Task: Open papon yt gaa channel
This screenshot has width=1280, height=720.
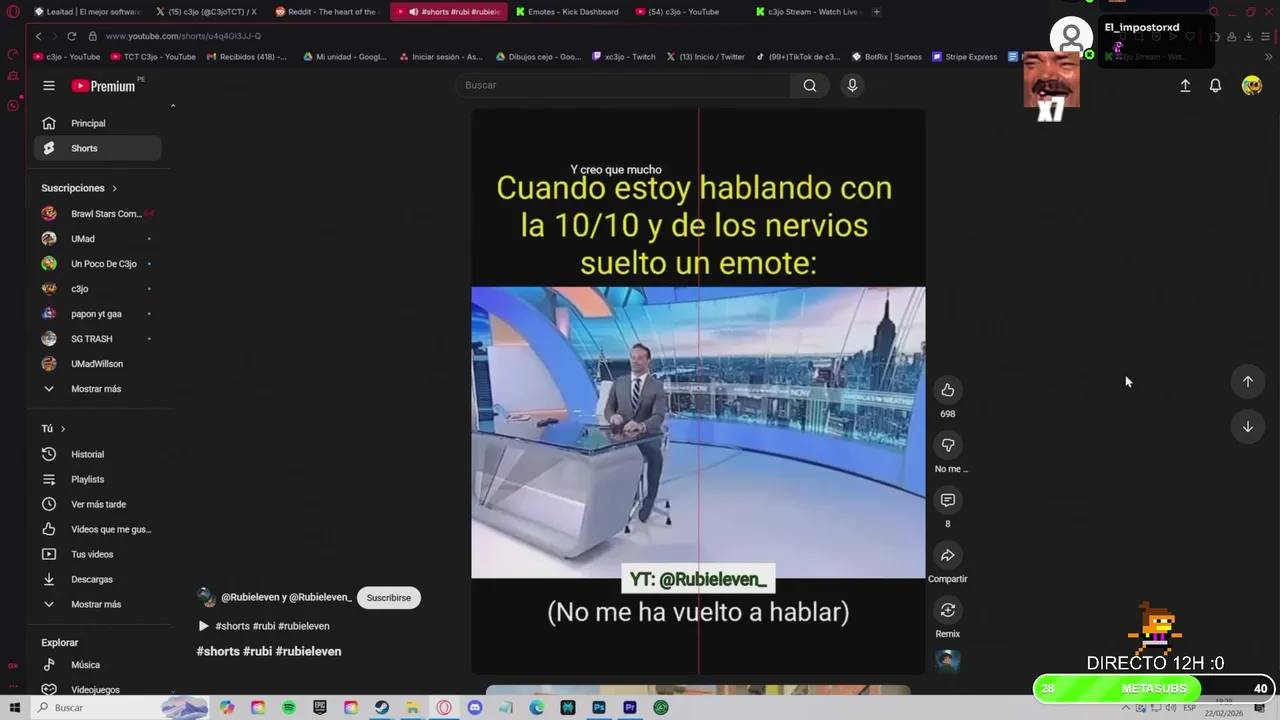Action: [x=98, y=314]
